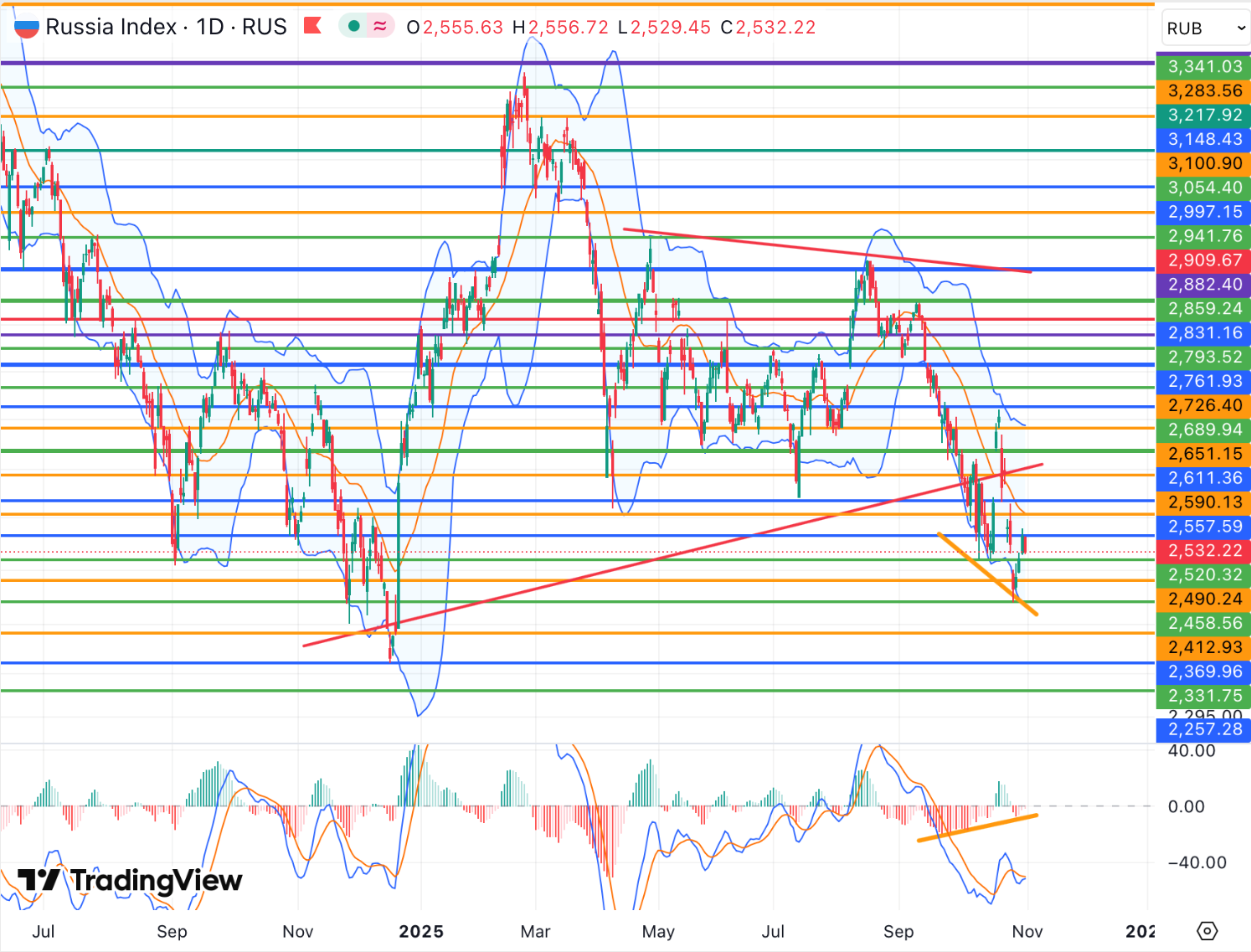Select the red flag marker icon in the legend
This screenshot has height=952, width=1251.
tap(313, 26)
